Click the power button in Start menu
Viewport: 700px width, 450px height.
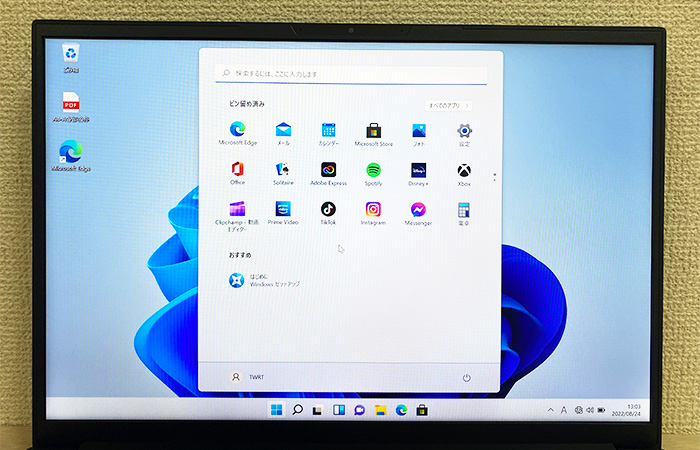466,377
